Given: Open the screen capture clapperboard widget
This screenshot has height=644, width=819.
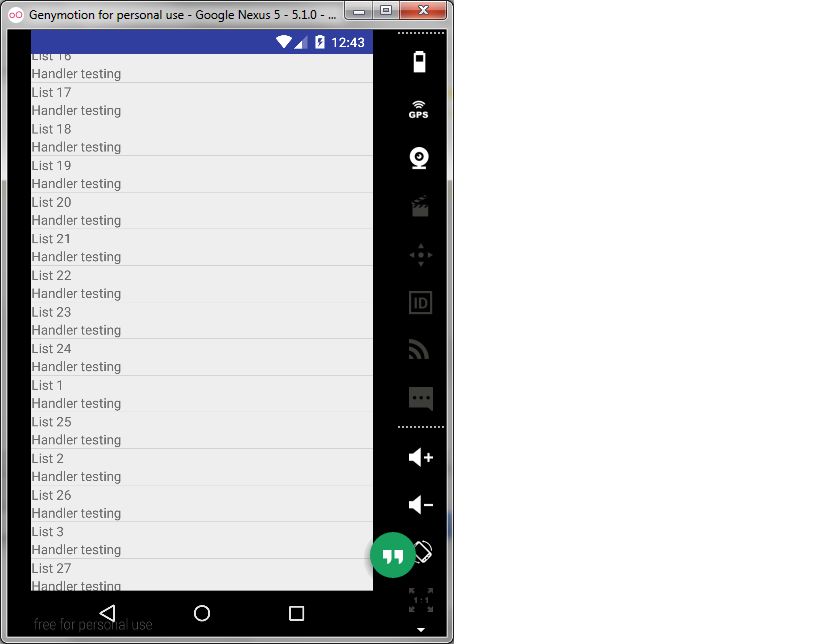Looking at the screenshot, I should click(420, 206).
